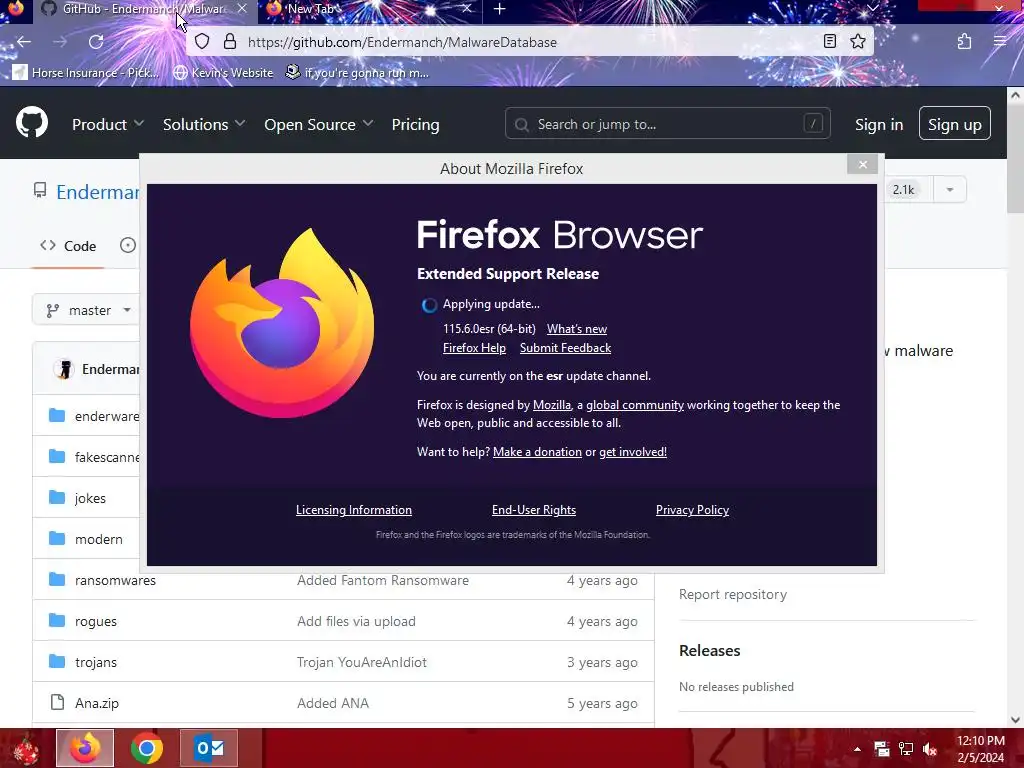
Task: Open What's new link in dialog
Action: [x=577, y=328]
